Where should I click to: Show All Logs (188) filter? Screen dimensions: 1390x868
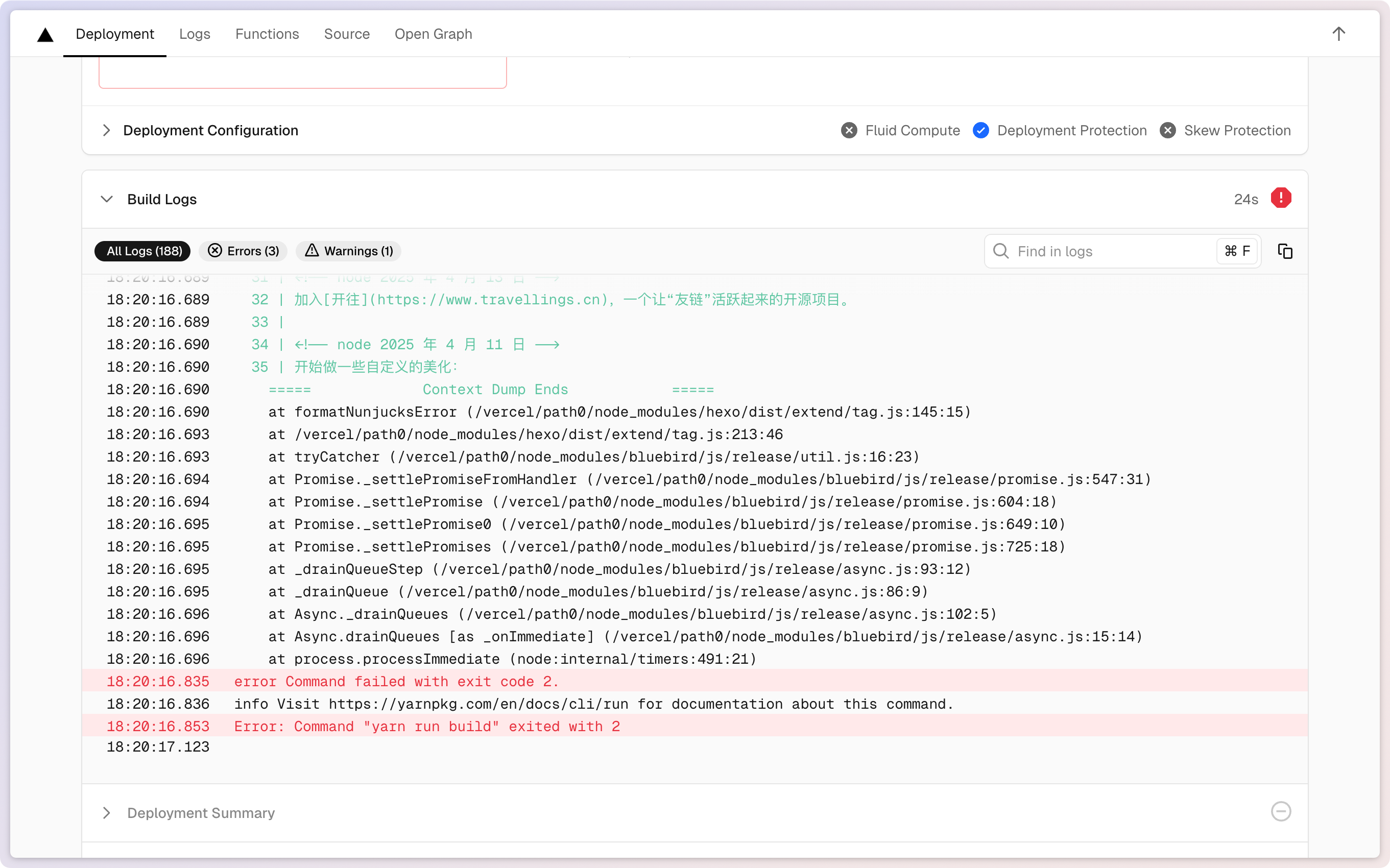pyautogui.click(x=142, y=251)
